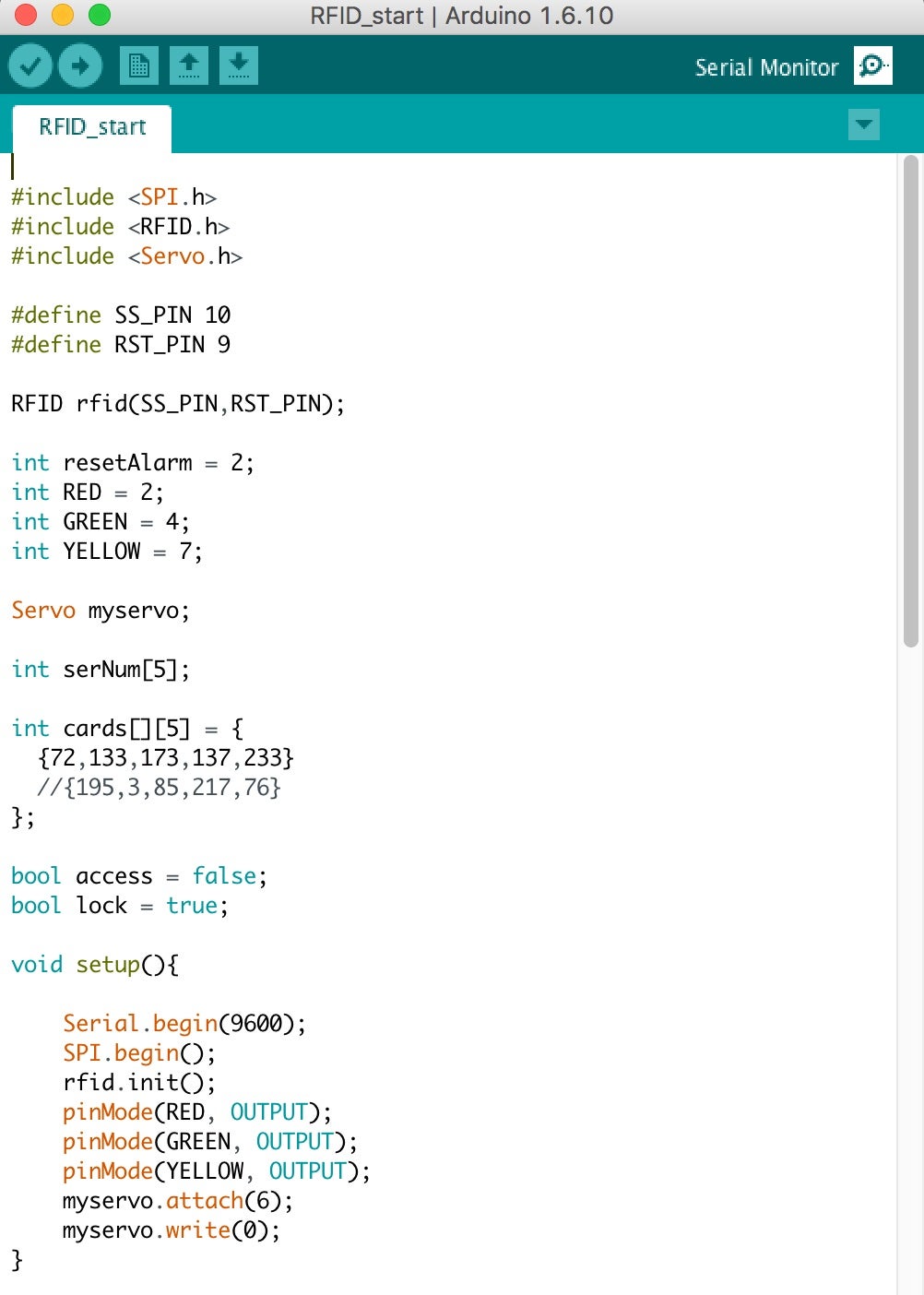Click the Verify (checkmark) toolbar icon
This screenshot has height=1295, width=924.
29,65
